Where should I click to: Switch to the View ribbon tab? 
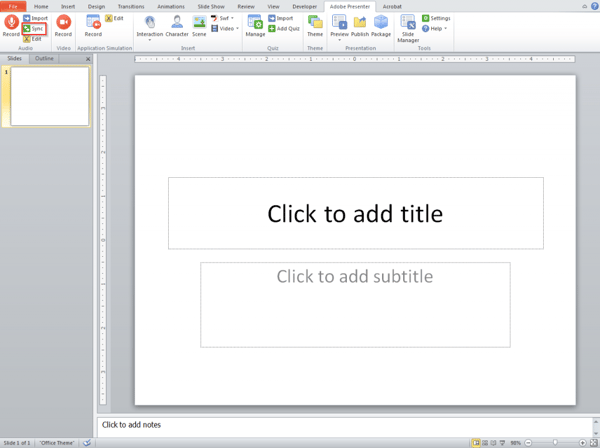coord(273,7)
